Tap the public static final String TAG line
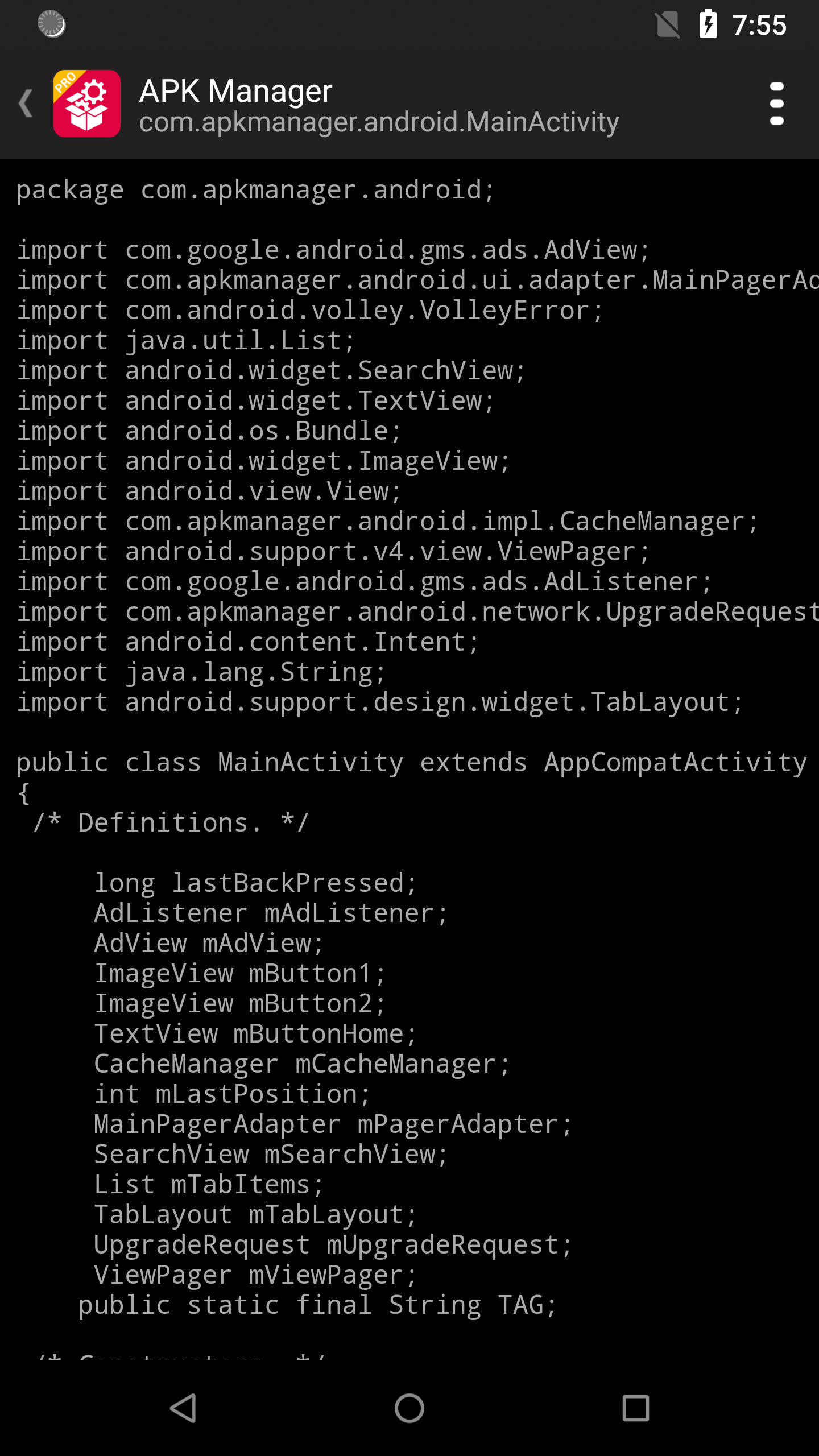The height and width of the screenshot is (1456, 819). (317, 1306)
